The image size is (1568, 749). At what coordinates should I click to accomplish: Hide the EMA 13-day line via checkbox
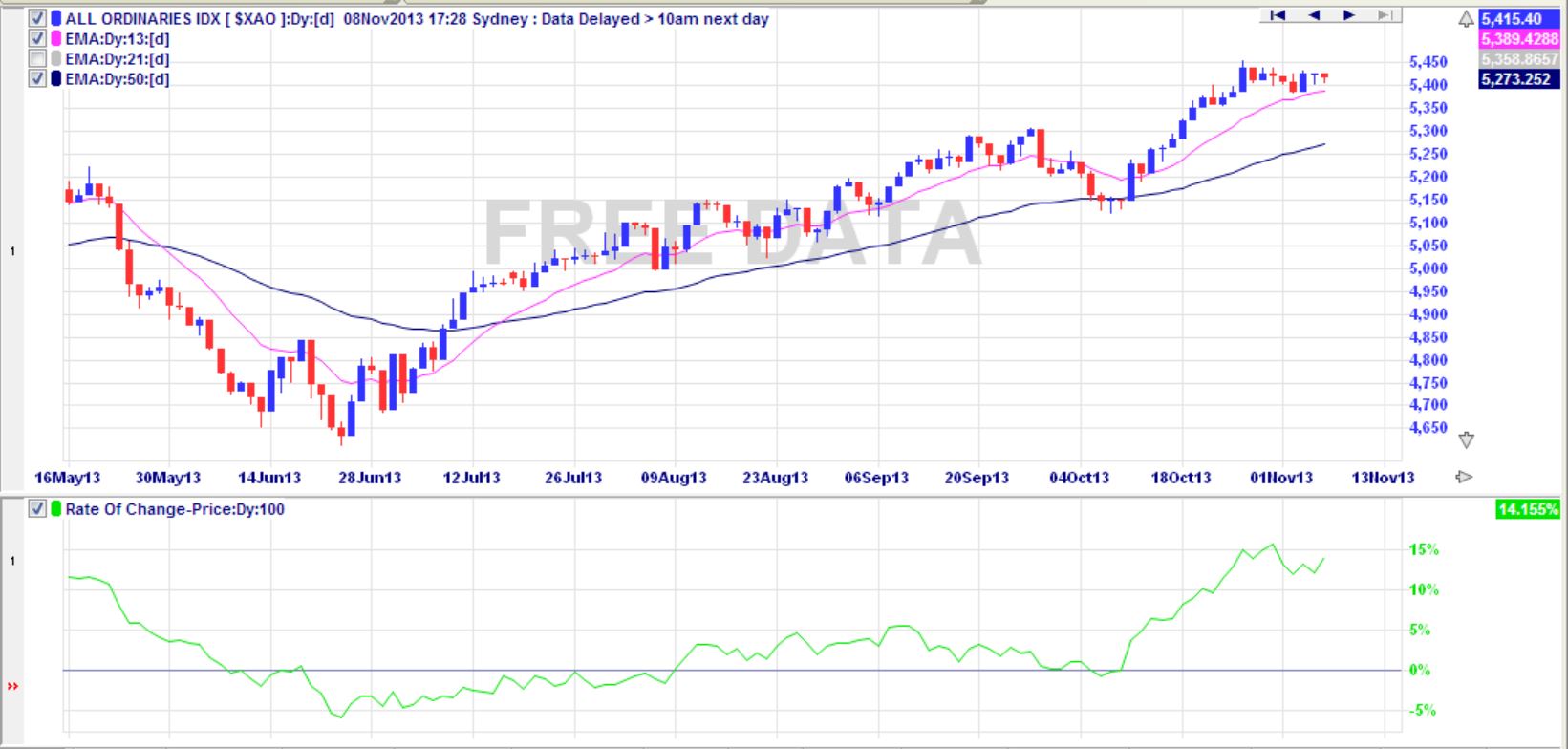(x=37, y=38)
